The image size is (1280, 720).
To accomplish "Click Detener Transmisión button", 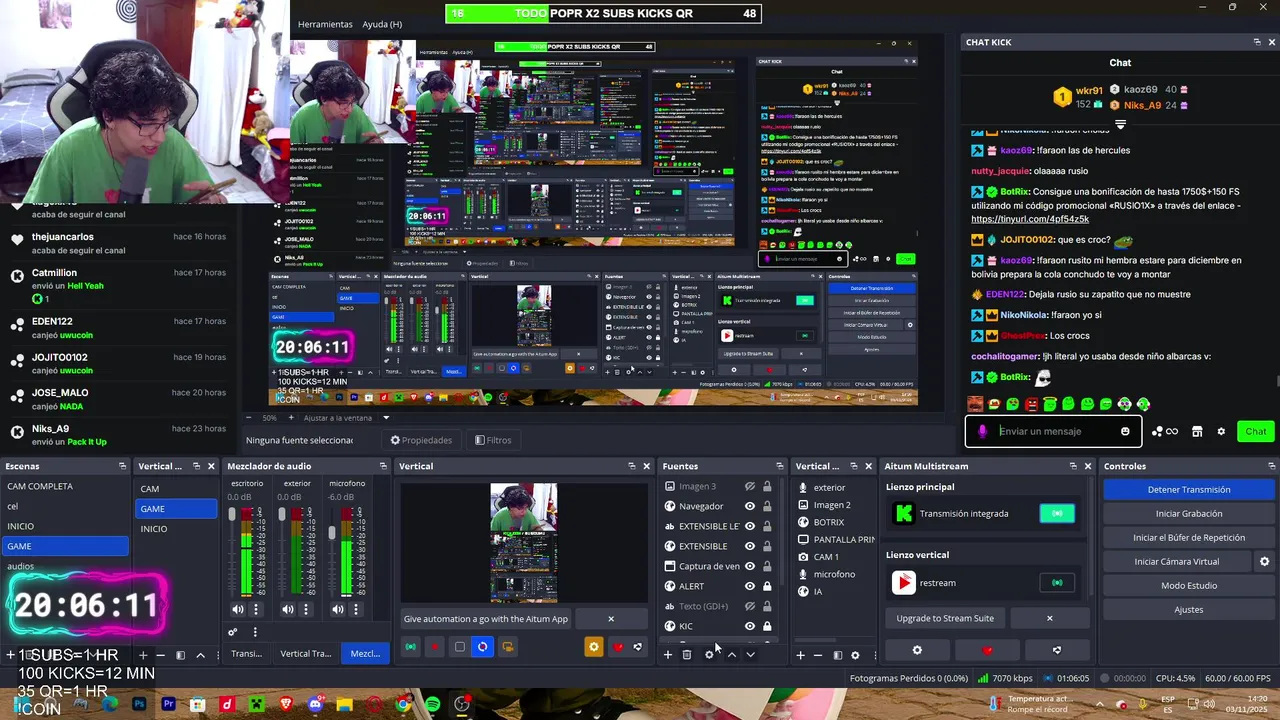I will (x=1189, y=489).
